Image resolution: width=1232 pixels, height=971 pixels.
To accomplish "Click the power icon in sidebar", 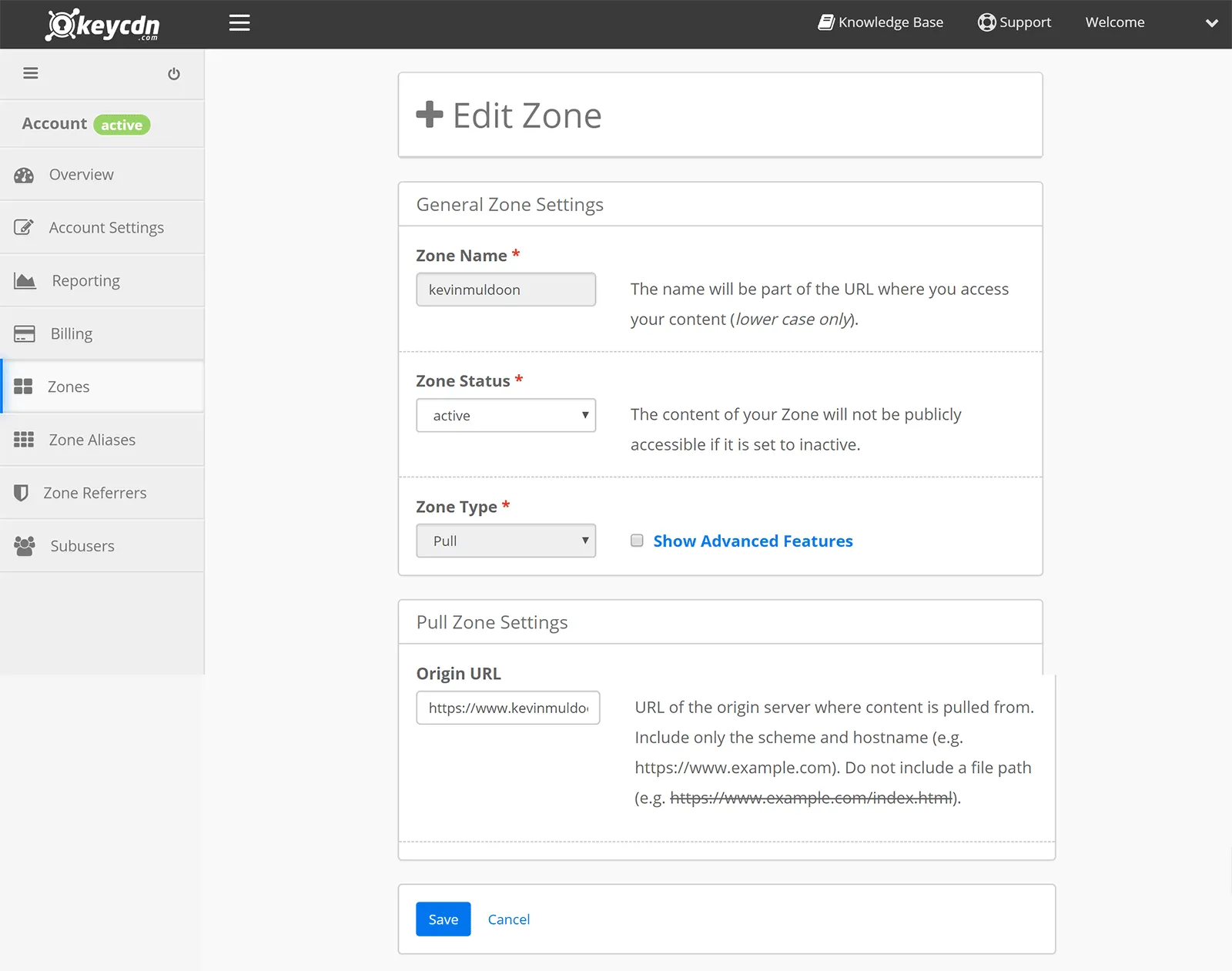I will [x=174, y=74].
